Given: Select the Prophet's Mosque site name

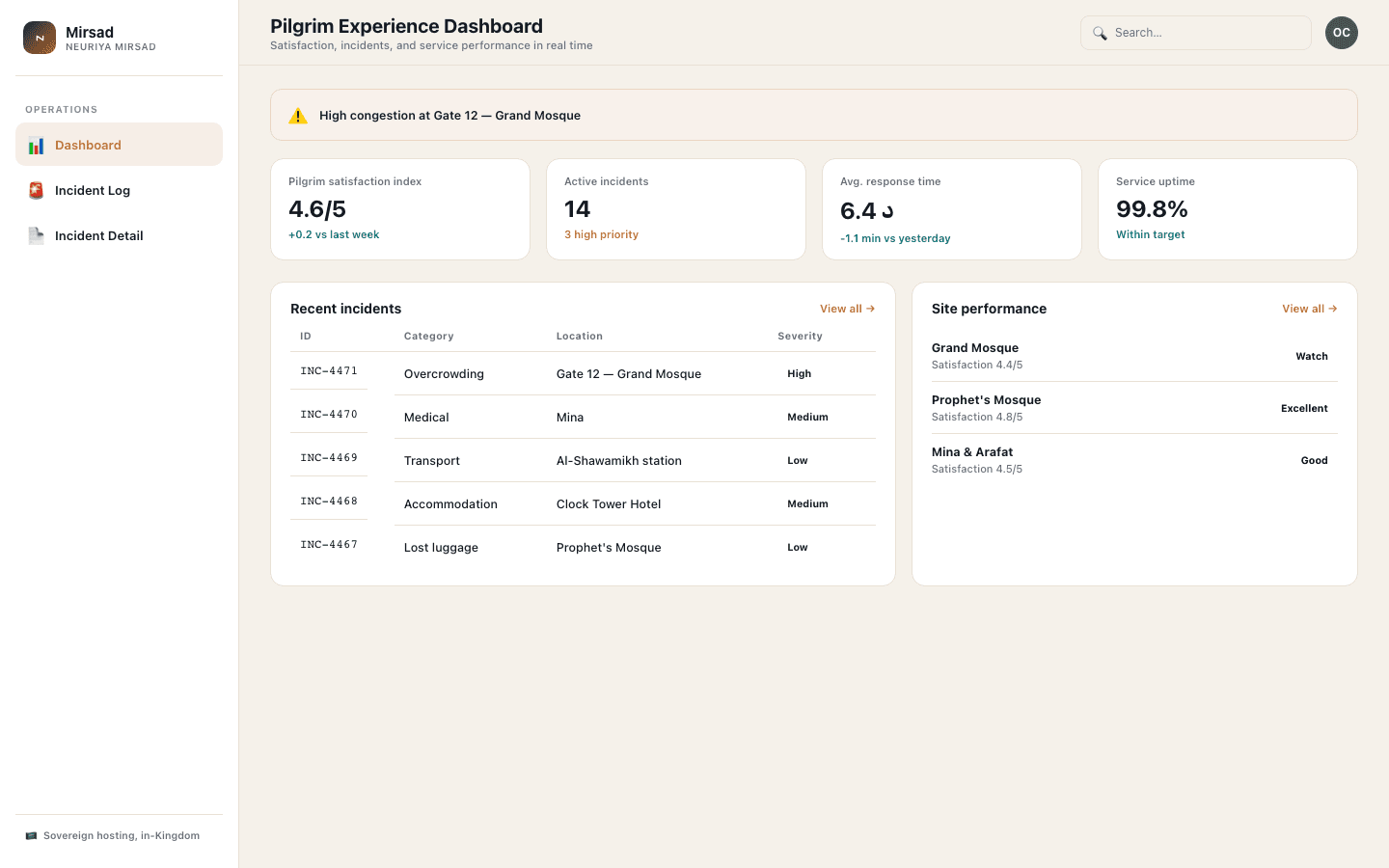Looking at the screenshot, I should pos(986,400).
